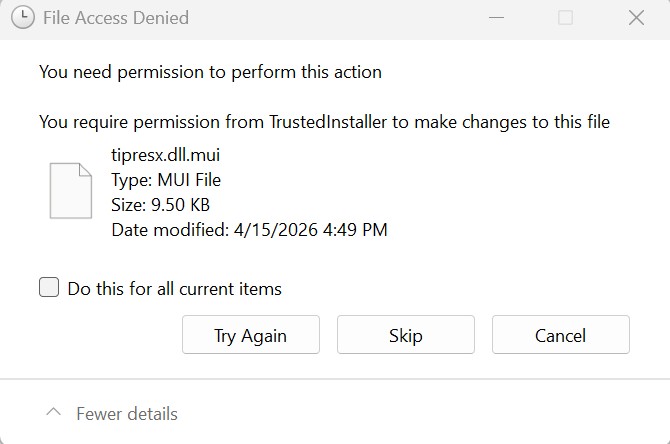The height and width of the screenshot is (444, 670).
Task: Click the "File Access Denied" title text
Action: click(116, 18)
